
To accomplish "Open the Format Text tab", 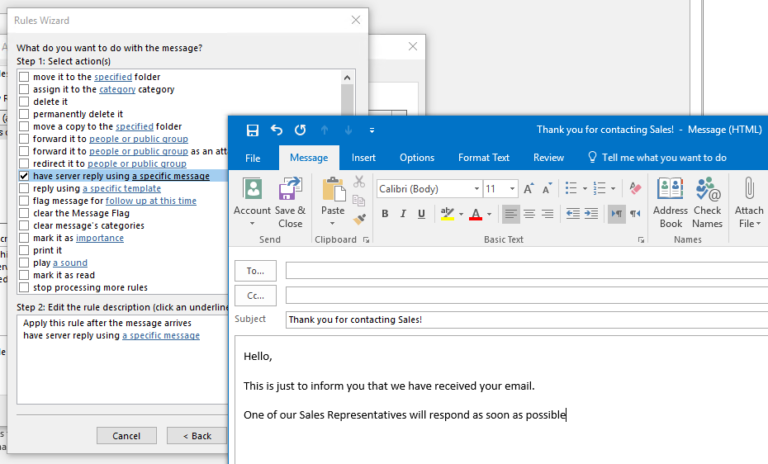I will tap(483, 158).
